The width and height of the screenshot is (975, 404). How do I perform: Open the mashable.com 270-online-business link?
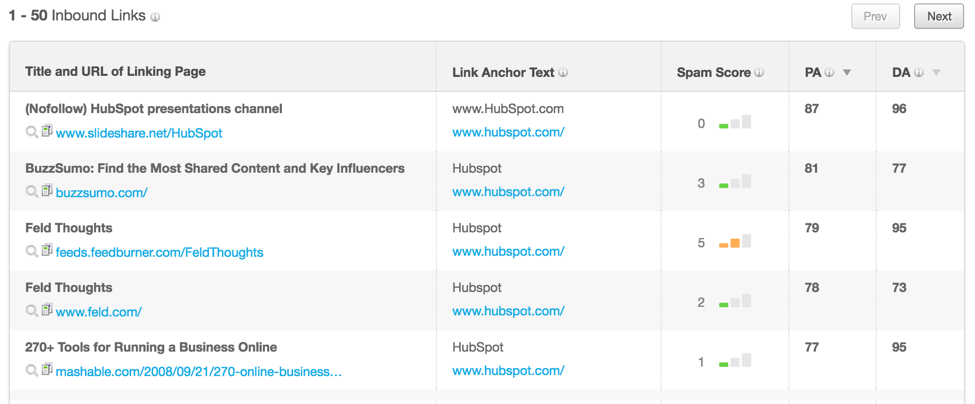pos(199,372)
